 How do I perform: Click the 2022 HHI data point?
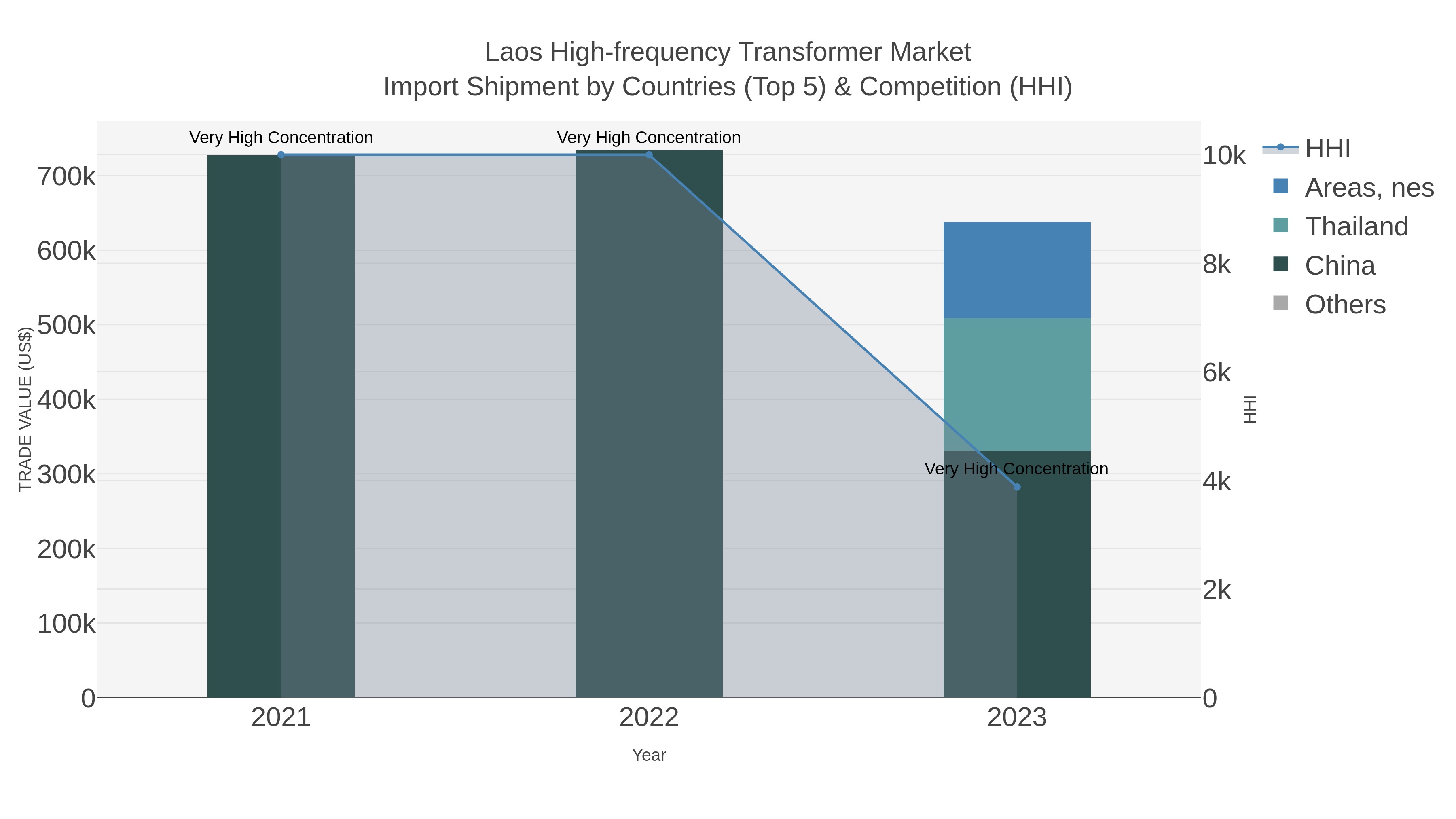(649, 155)
